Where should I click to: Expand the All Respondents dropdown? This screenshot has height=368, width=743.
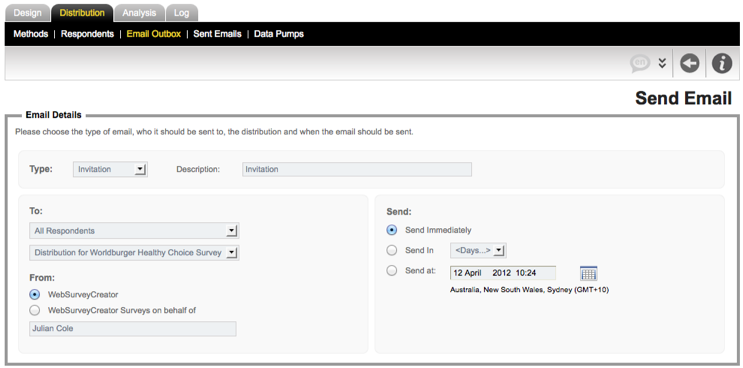pyautogui.click(x=134, y=231)
